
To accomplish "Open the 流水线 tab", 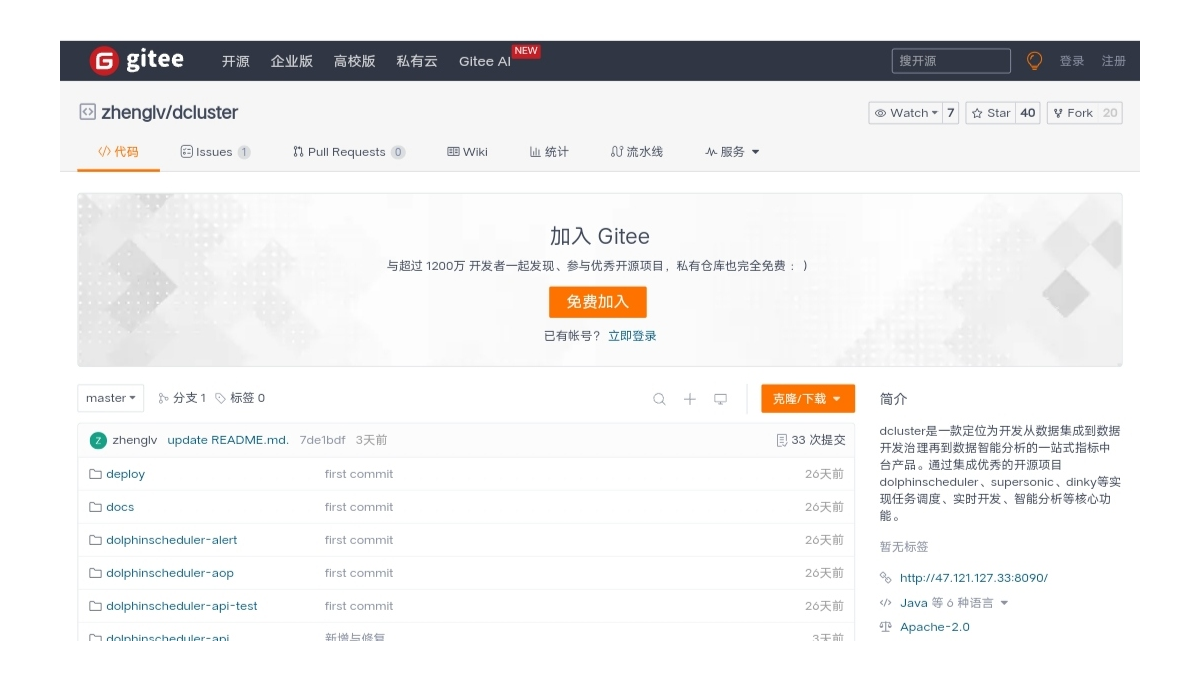I will click(x=637, y=152).
